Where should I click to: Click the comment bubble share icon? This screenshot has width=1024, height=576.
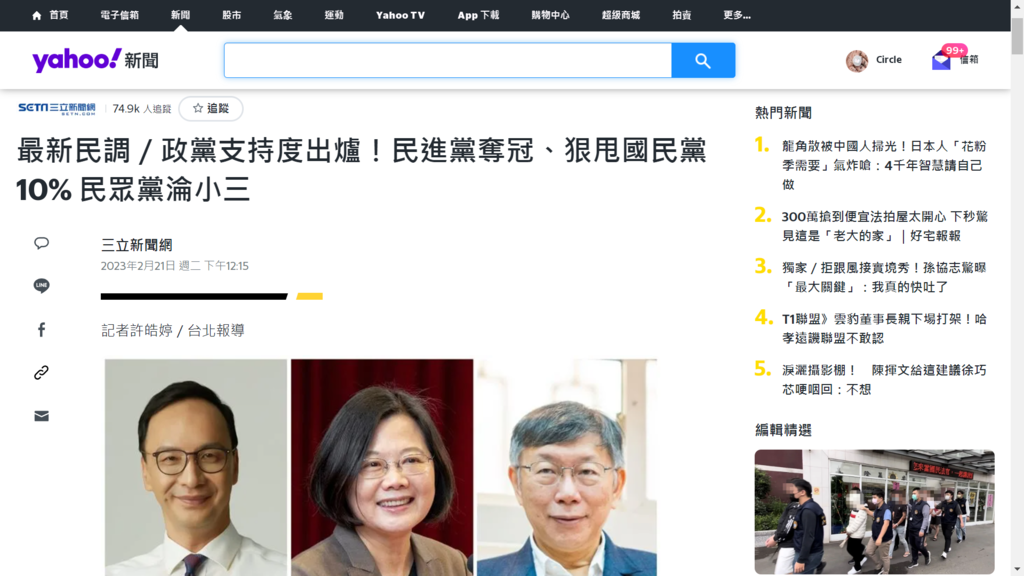[x=41, y=244]
